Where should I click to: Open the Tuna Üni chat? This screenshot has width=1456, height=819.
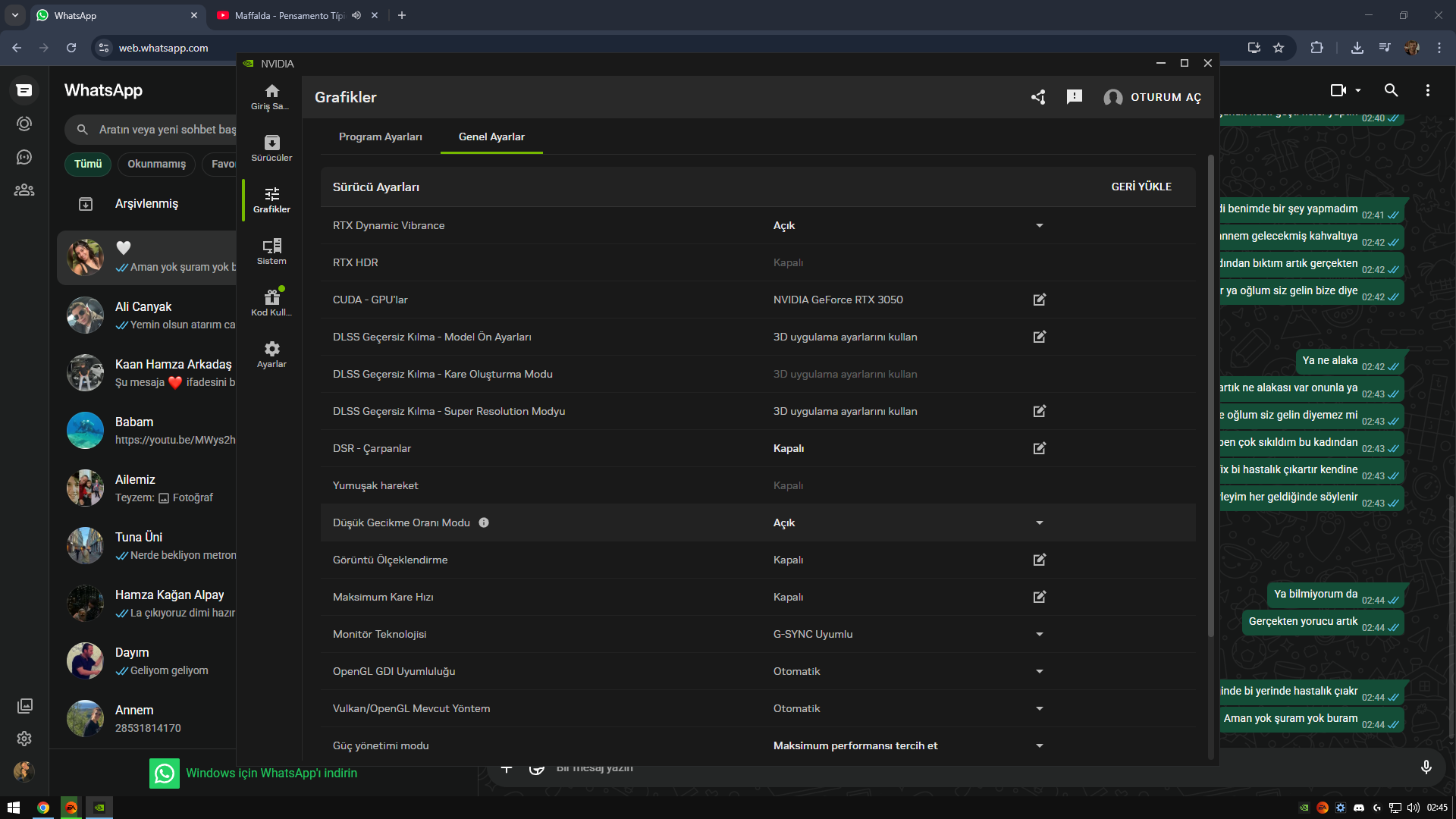(147, 546)
